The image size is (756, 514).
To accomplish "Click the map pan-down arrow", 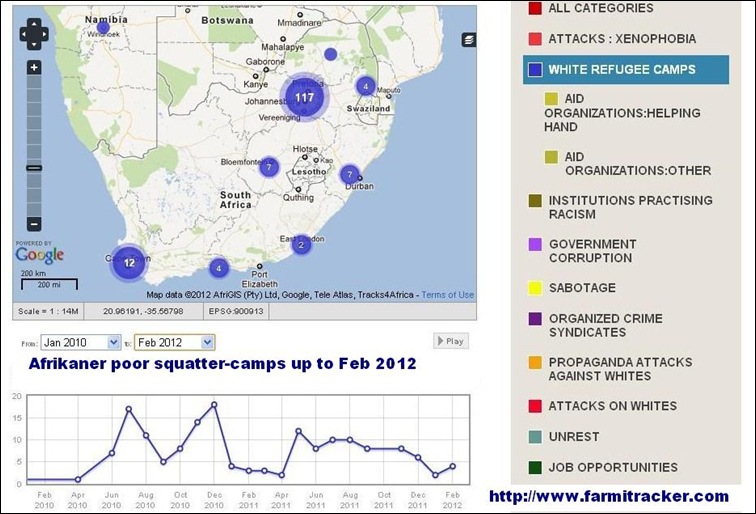I will tap(34, 44).
